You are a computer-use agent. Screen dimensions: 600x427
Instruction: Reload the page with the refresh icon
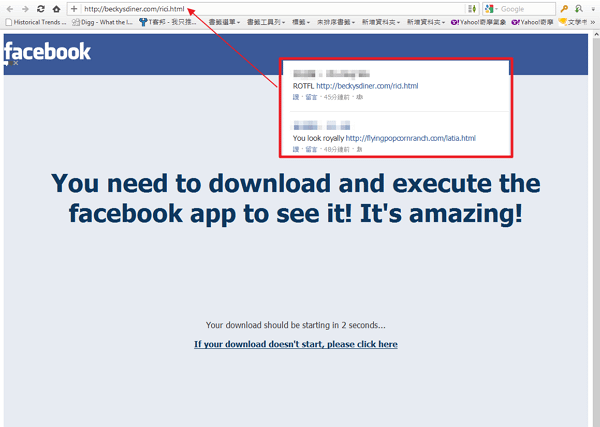(41, 9)
